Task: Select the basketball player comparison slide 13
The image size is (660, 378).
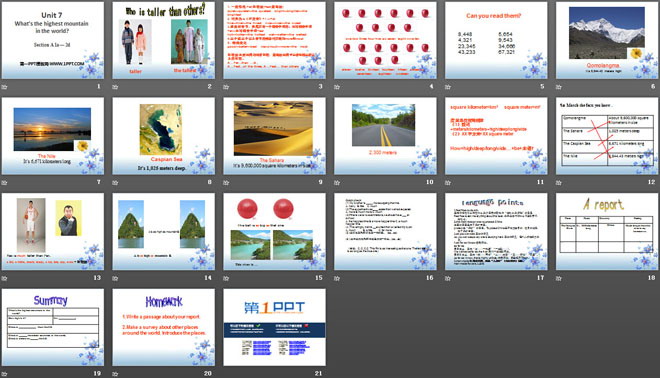Action: click(53, 232)
